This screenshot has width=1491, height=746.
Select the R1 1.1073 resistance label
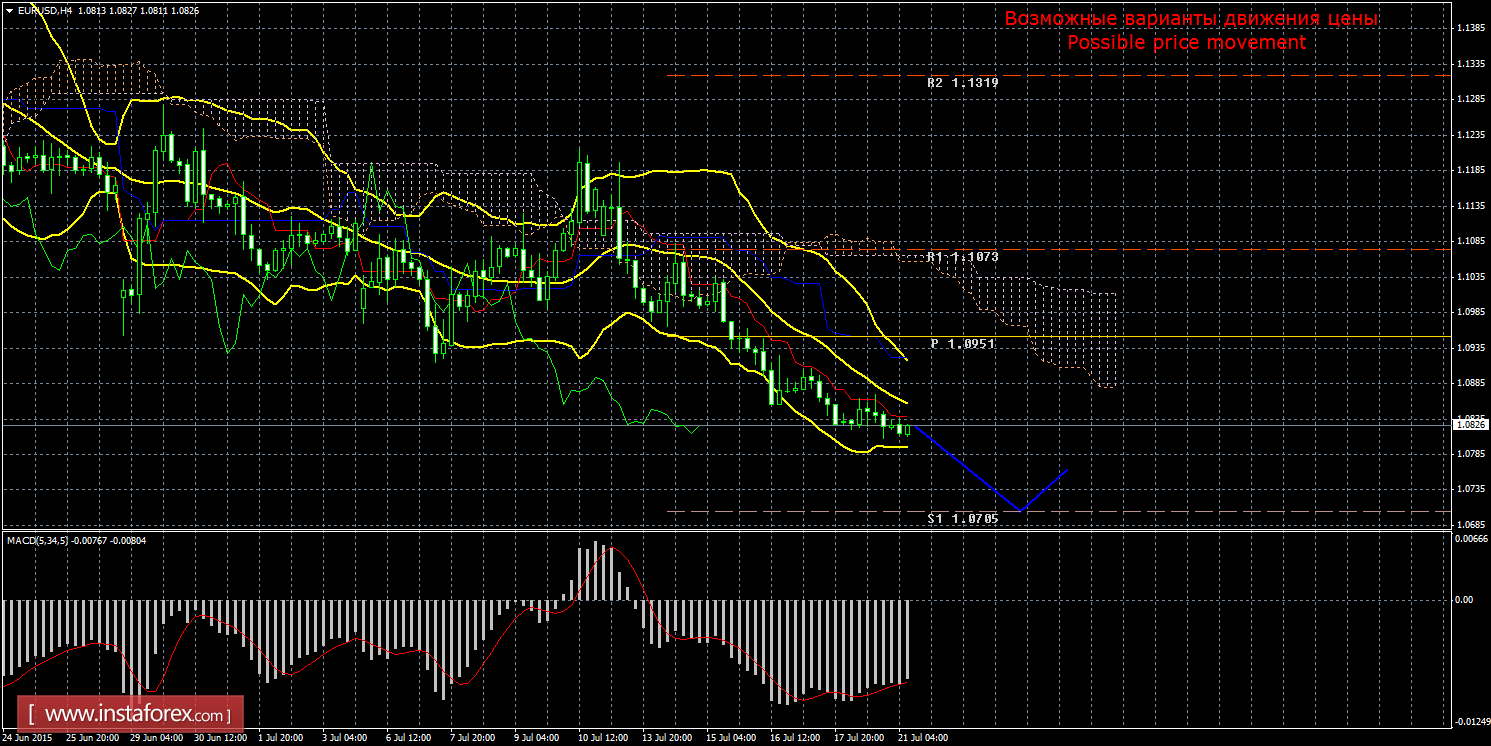962,257
